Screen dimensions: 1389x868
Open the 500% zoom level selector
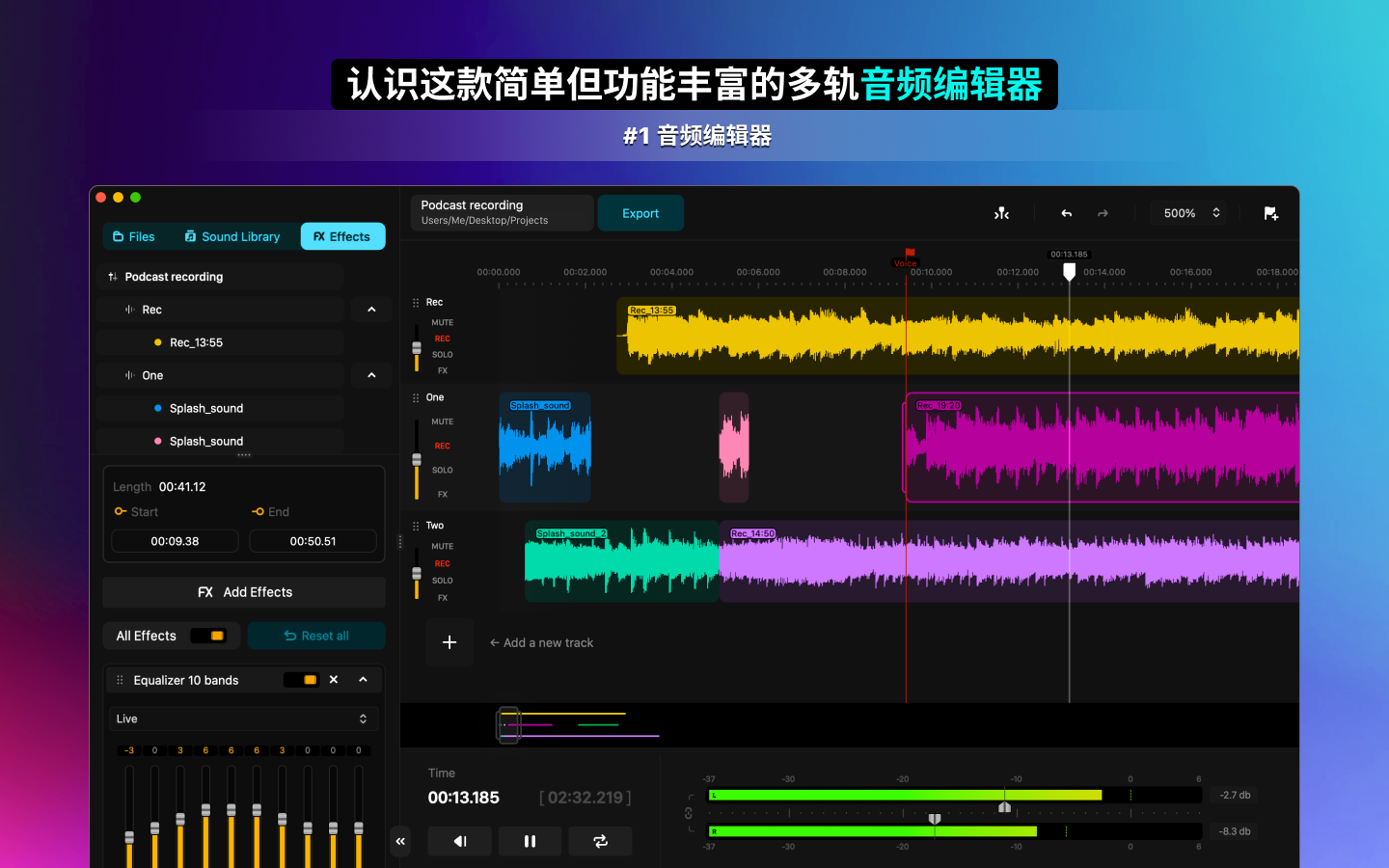click(x=1191, y=213)
